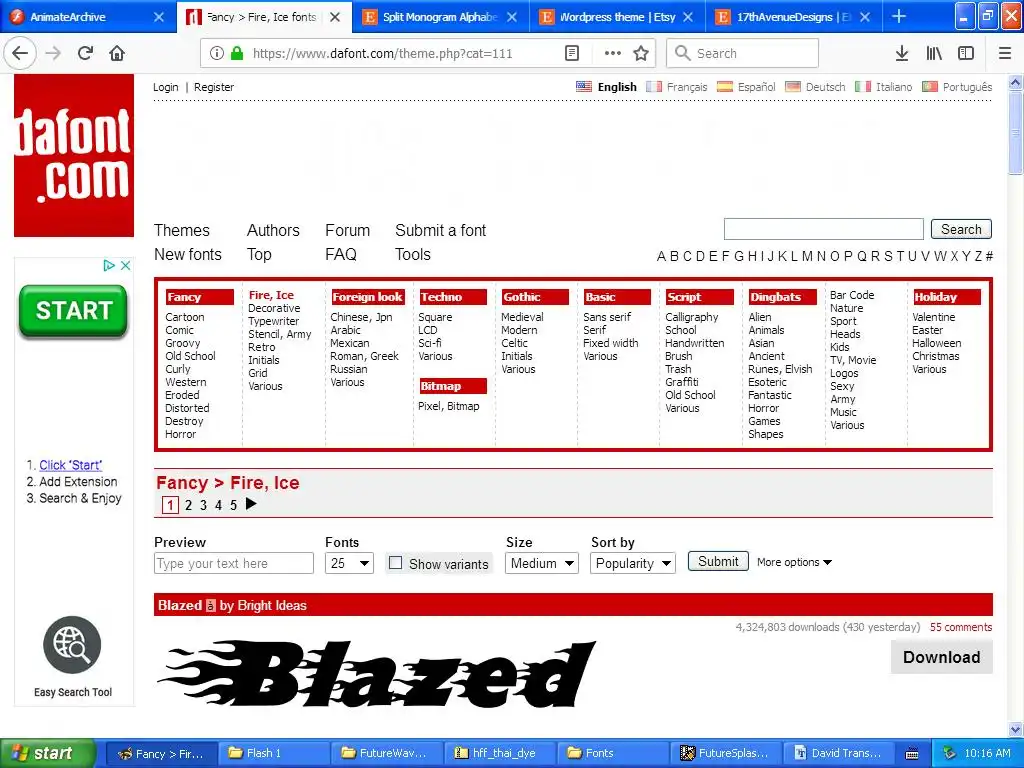
Task: Open Submit a font page
Action: (x=440, y=231)
